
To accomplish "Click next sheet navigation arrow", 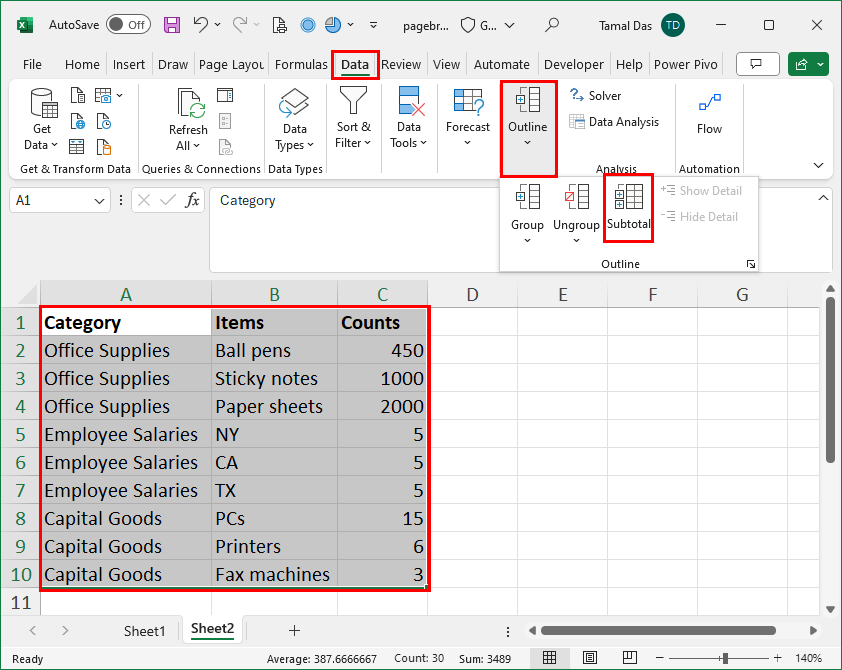I will click(x=65, y=631).
